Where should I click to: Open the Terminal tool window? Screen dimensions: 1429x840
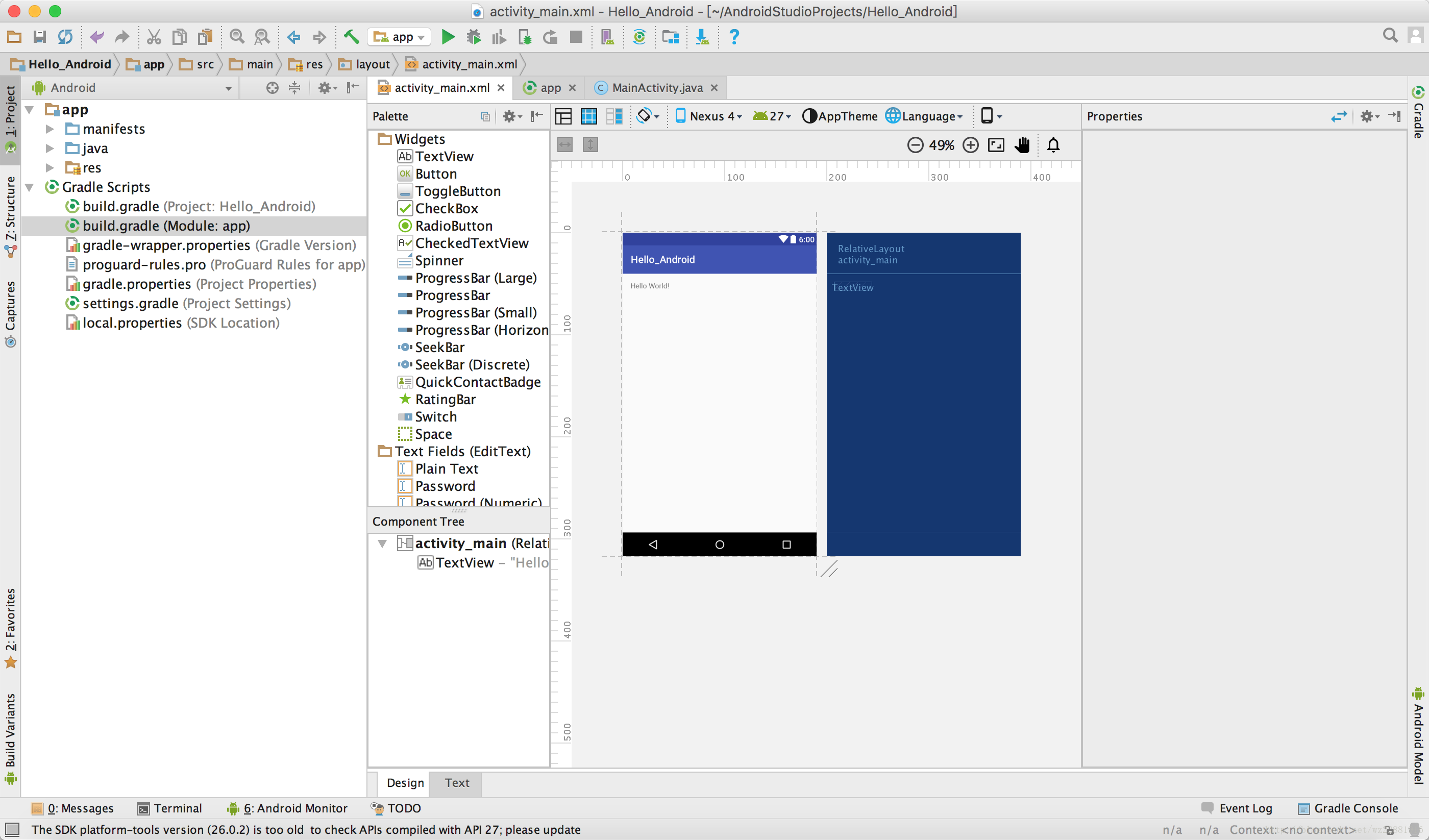(169, 808)
